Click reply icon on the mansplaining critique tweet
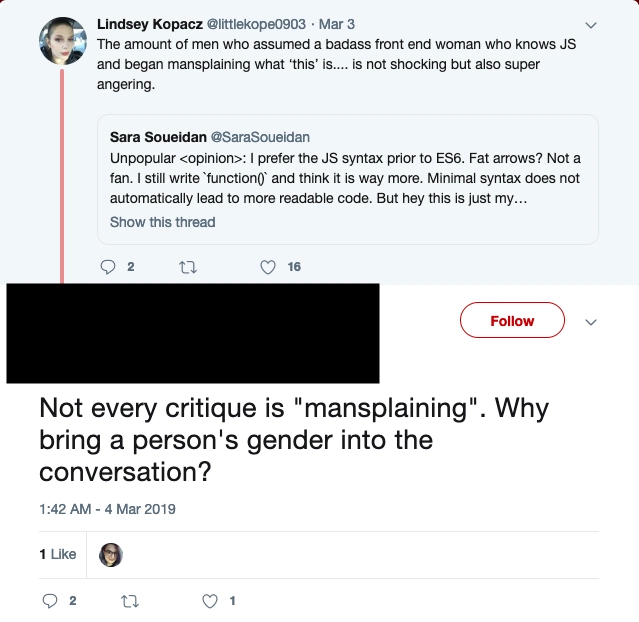 tap(50, 601)
